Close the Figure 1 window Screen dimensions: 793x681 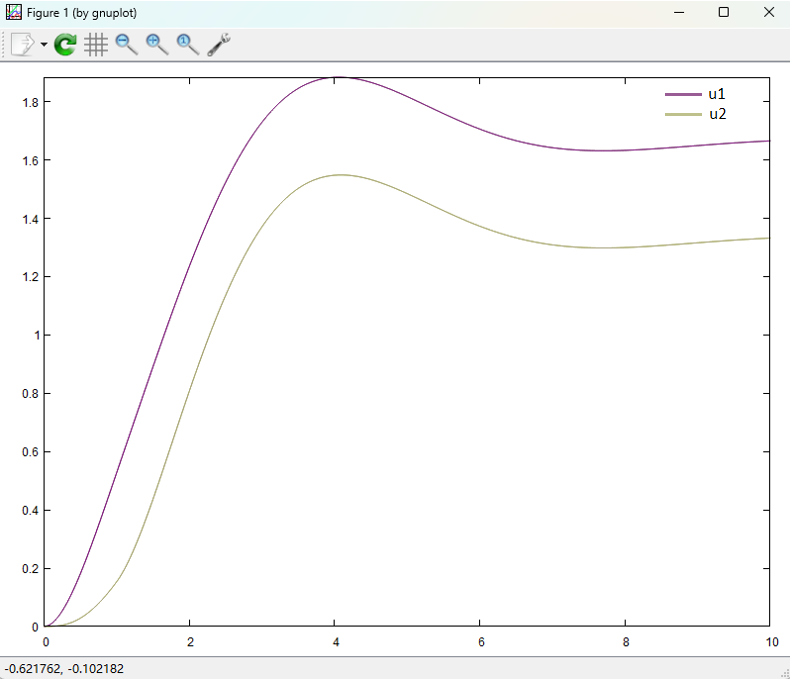point(768,13)
